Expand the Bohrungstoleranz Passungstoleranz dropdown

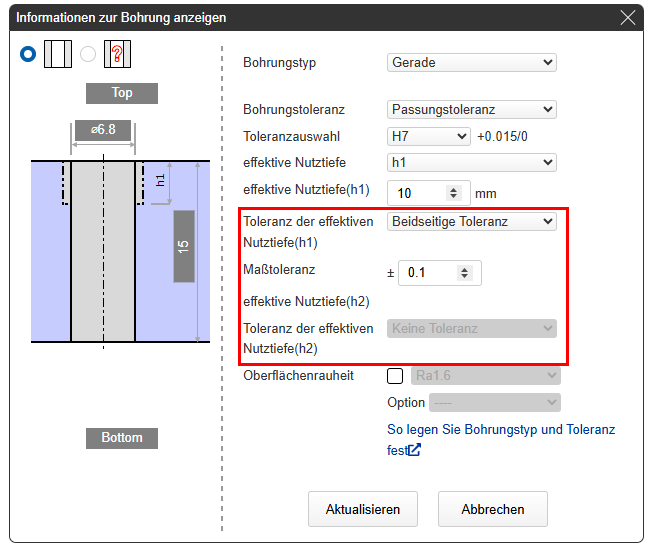click(471, 109)
